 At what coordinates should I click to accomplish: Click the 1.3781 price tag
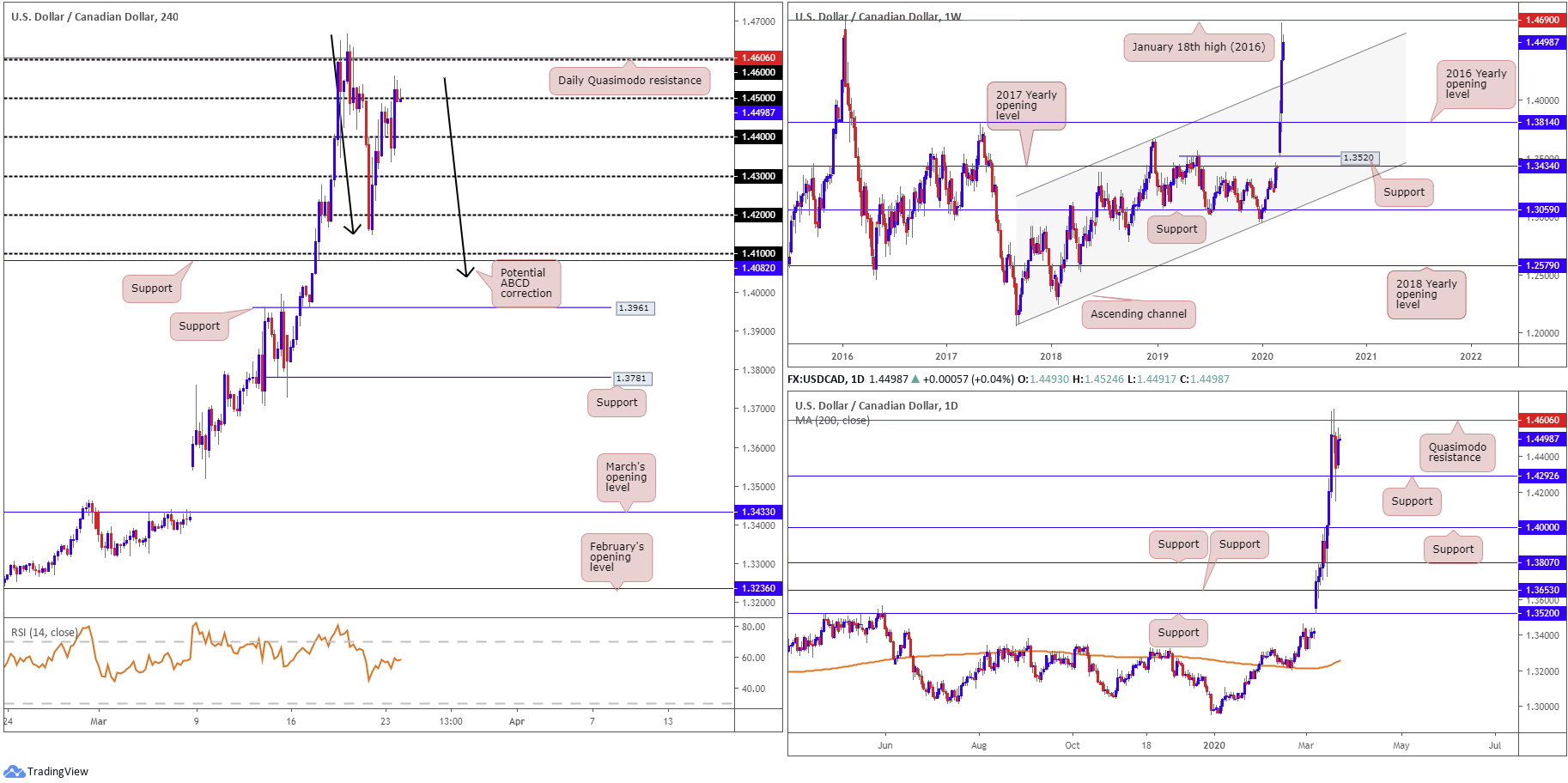coord(633,379)
